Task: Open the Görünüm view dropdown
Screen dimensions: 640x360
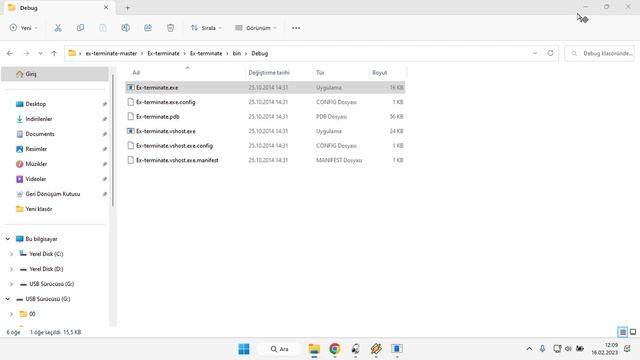Action: pyautogui.click(x=256, y=28)
